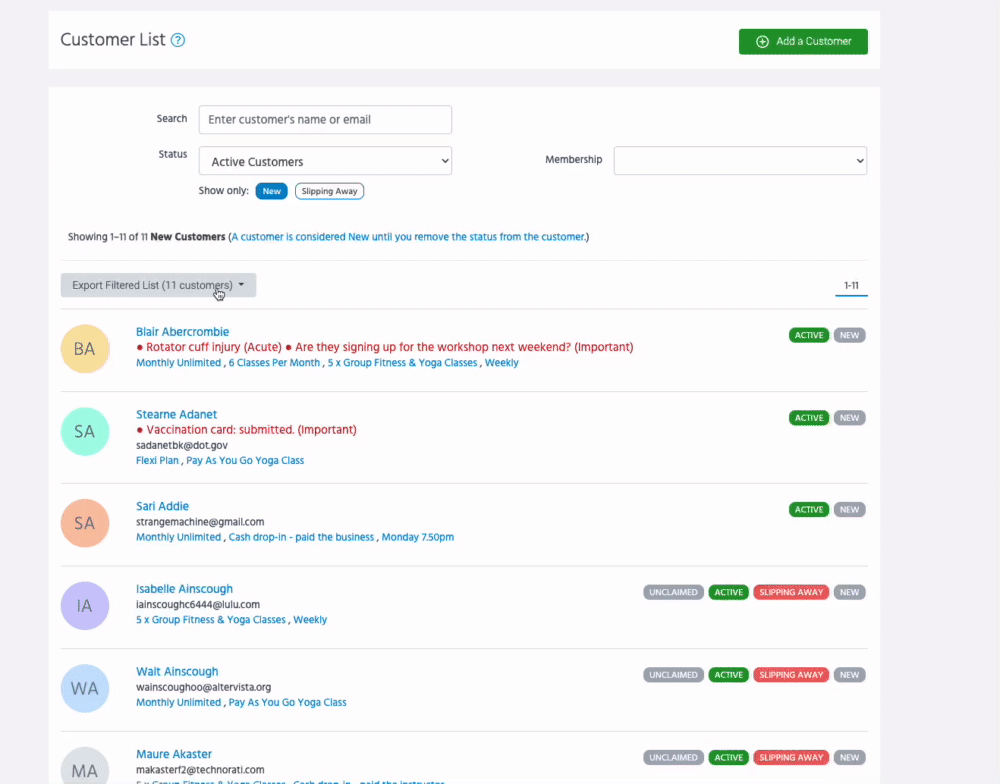Click Sari Addie's orange SA avatar
The image size is (1000, 784).
pos(85,523)
